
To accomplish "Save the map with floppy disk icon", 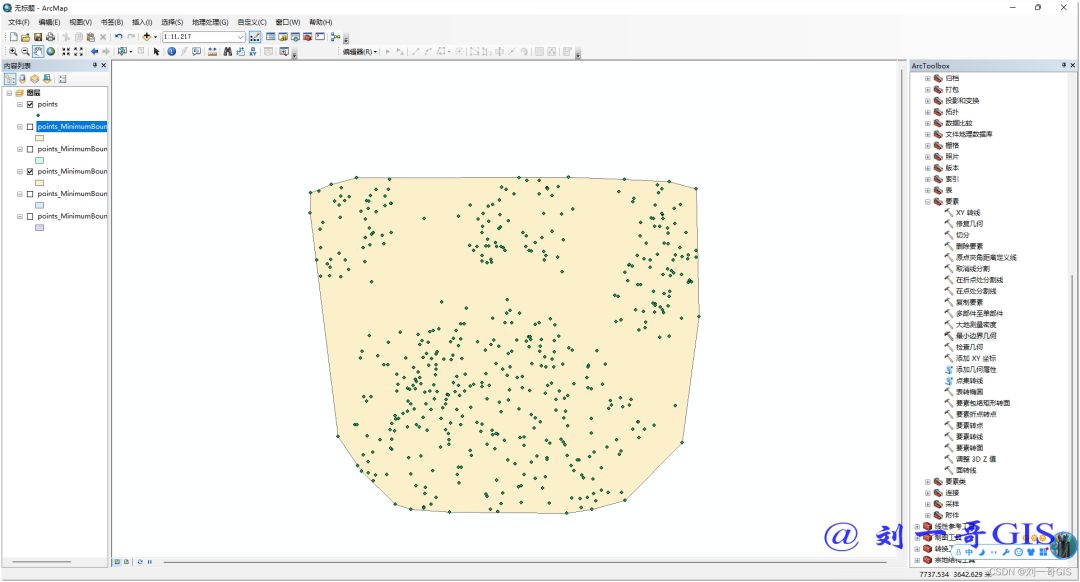I will (38, 37).
